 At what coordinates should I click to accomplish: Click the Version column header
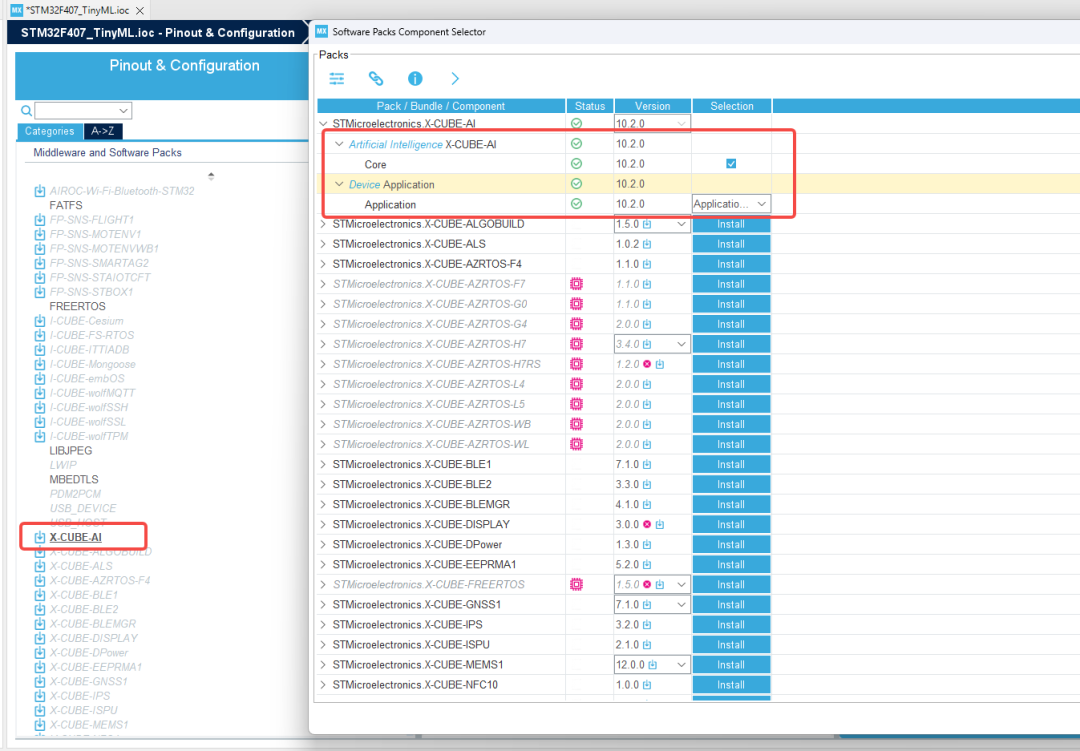pyautogui.click(x=652, y=106)
